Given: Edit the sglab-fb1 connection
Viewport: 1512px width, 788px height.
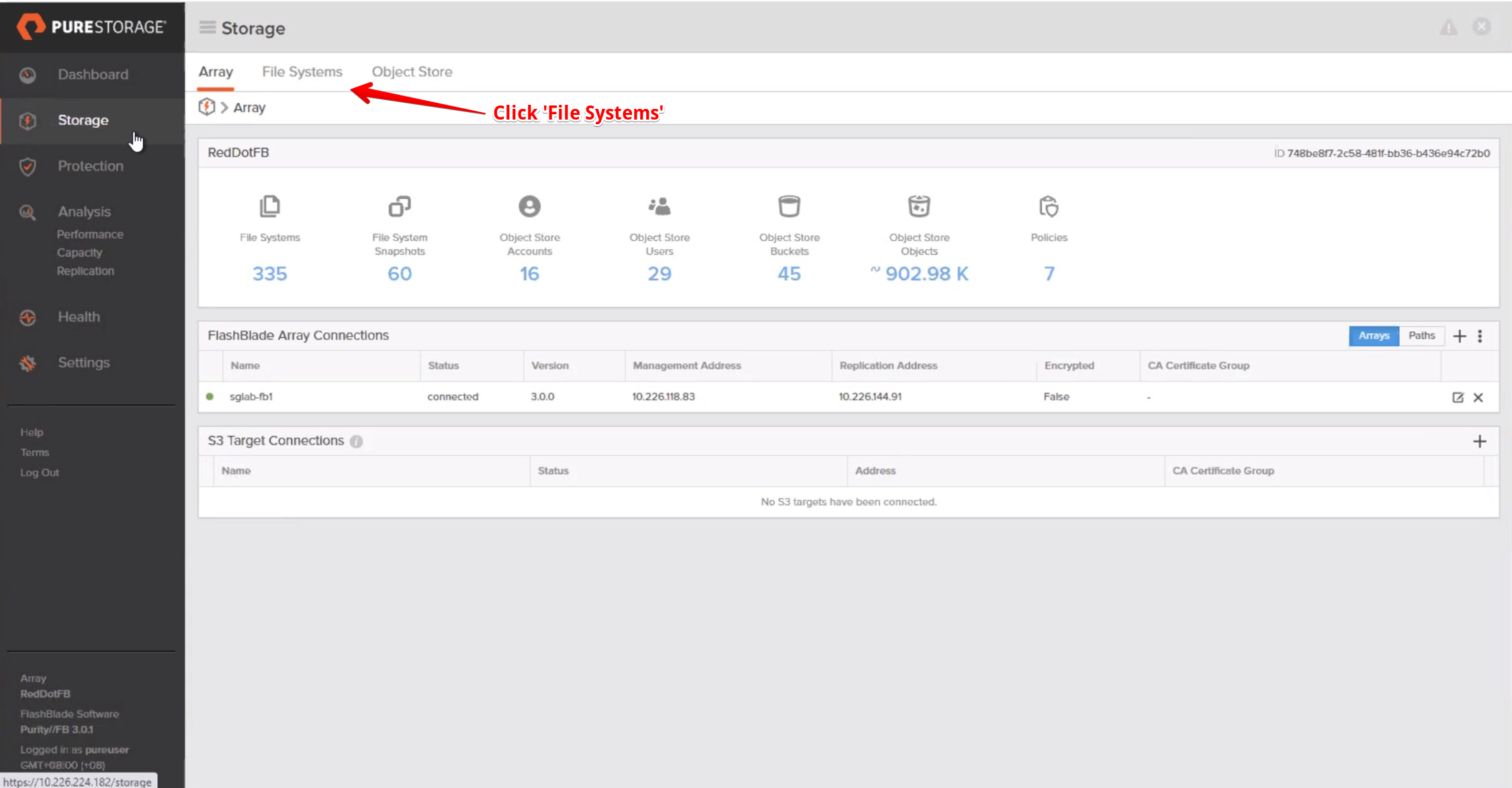Looking at the screenshot, I should coord(1458,397).
